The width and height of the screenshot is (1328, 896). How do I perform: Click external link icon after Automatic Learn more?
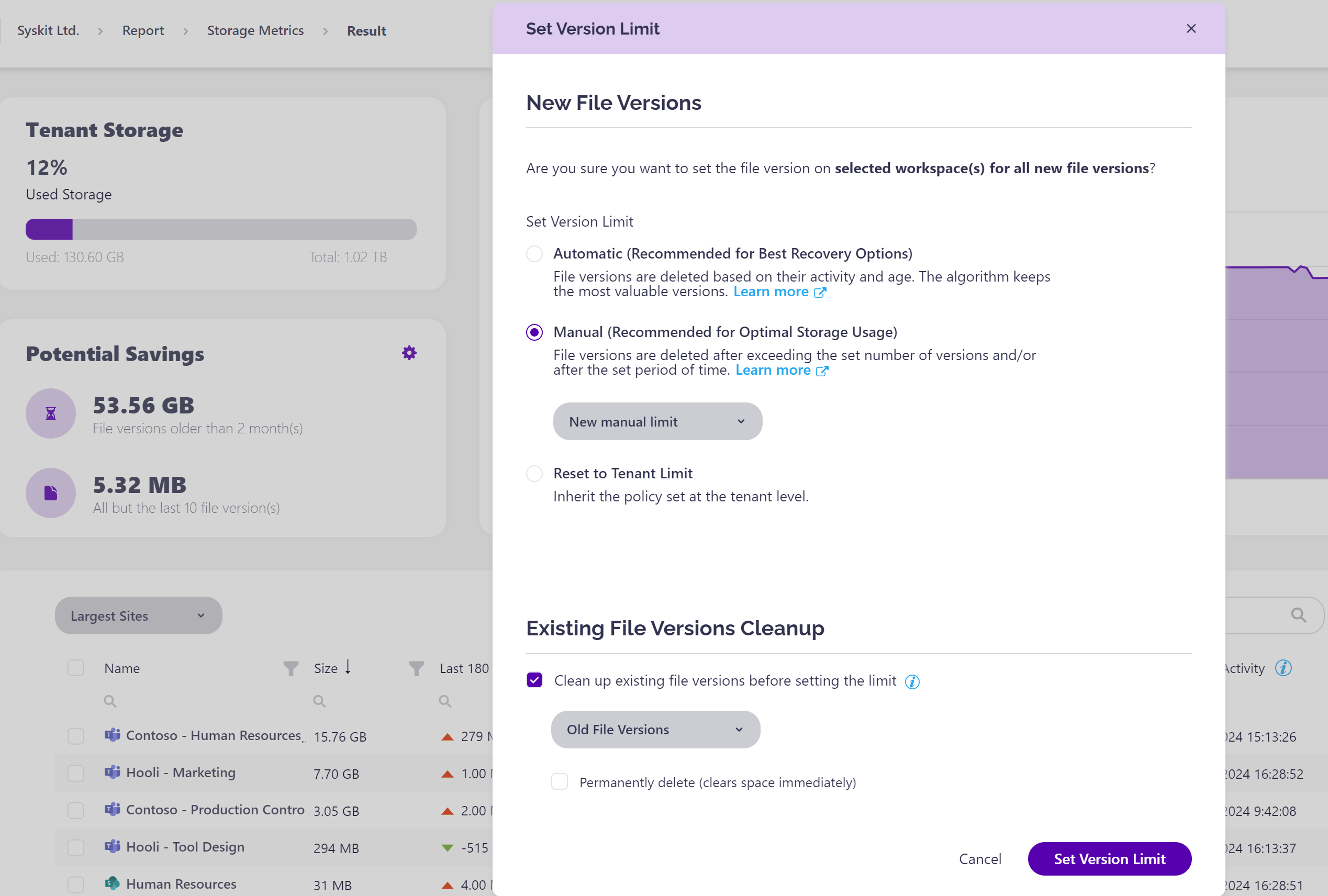[x=820, y=293]
